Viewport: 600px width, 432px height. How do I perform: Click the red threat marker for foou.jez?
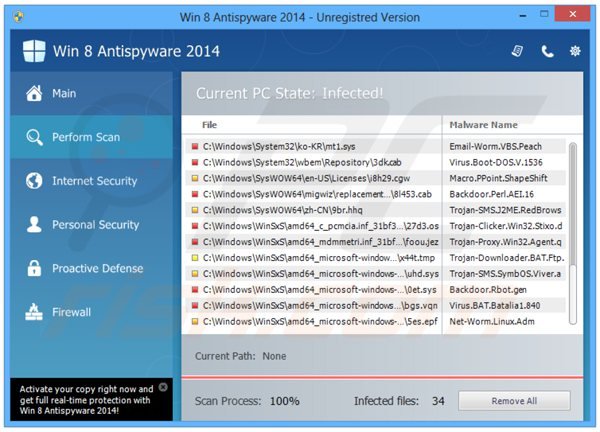tap(195, 242)
